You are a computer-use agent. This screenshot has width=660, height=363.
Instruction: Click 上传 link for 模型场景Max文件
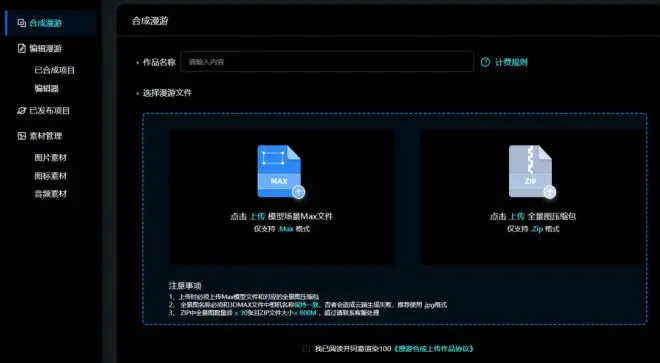click(257, 216)
